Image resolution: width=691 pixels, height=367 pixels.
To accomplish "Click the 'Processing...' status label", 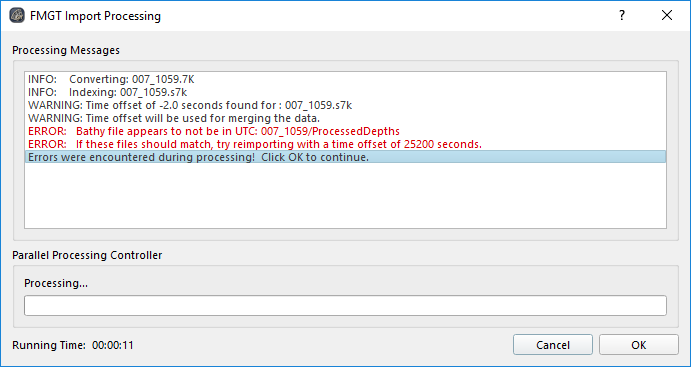I will point(56,283).
